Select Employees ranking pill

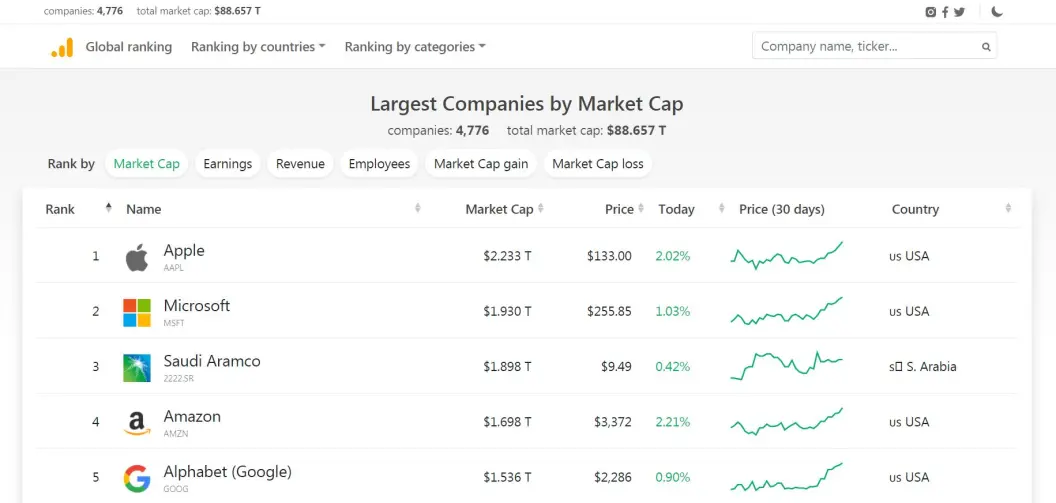[379, 164]
